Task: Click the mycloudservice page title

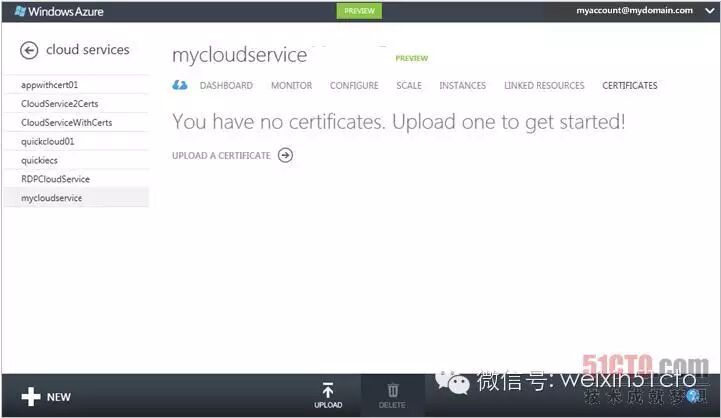Action: pos(239,55)
